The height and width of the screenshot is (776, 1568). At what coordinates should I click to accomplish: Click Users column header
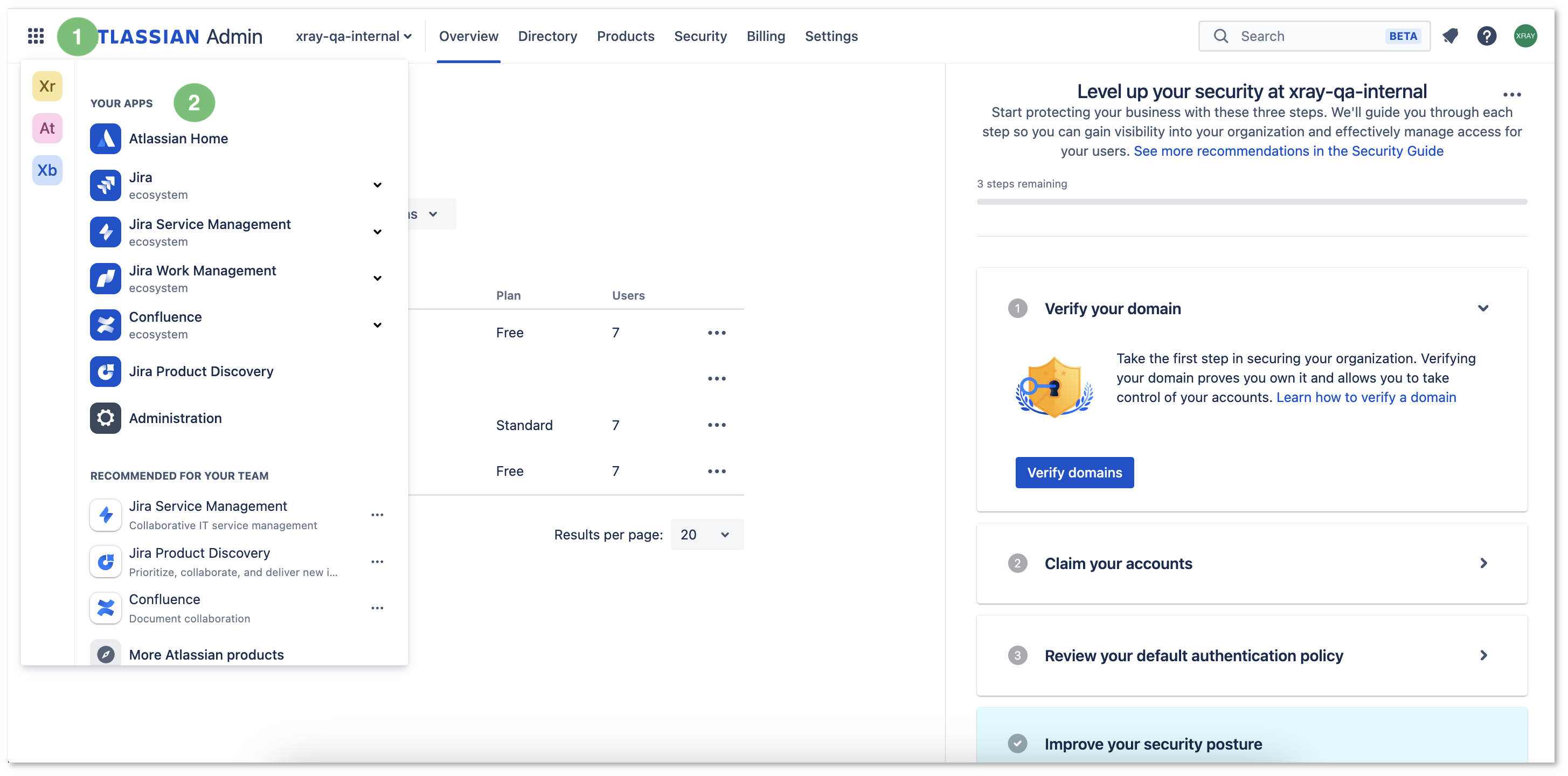pyautogui.click(x=628, y=295)
